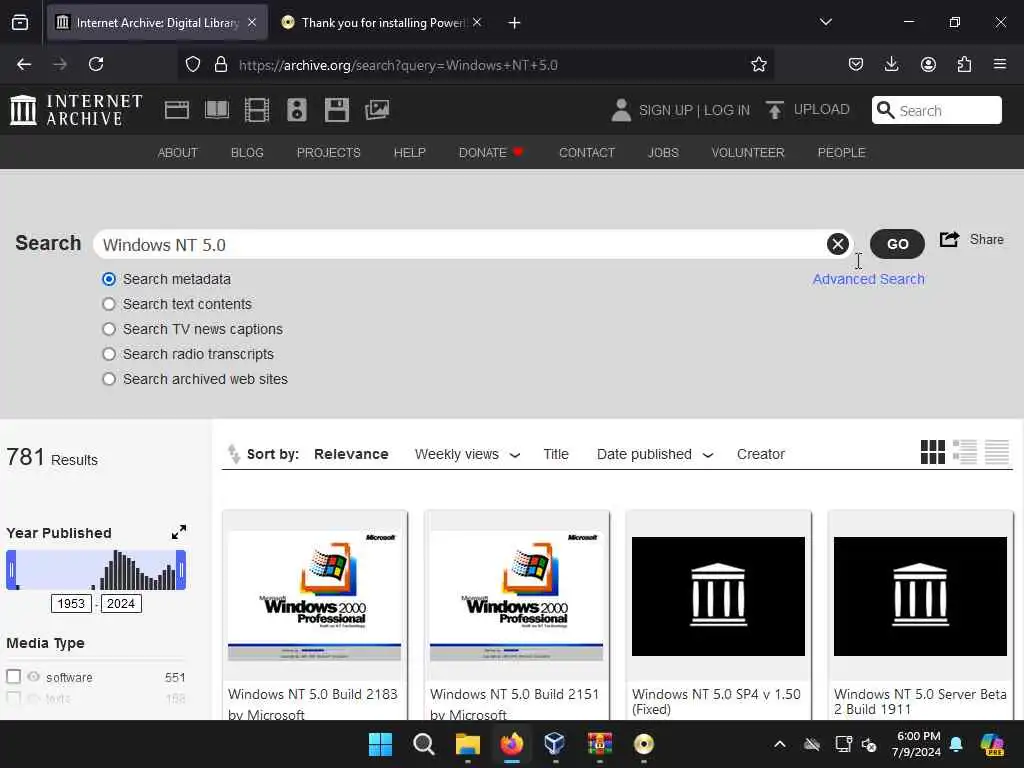The width and height of the screenshot is (1024, 768).
Task: Open the BLOG menu item
Action: 247,152
